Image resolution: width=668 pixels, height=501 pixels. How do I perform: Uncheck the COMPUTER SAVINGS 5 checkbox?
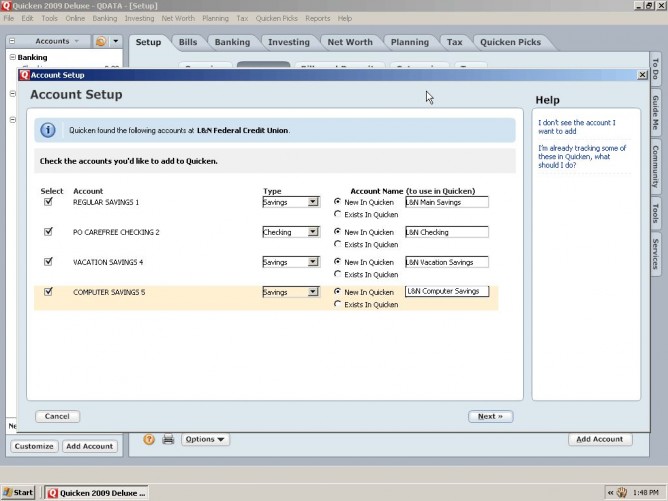(48, 292)
